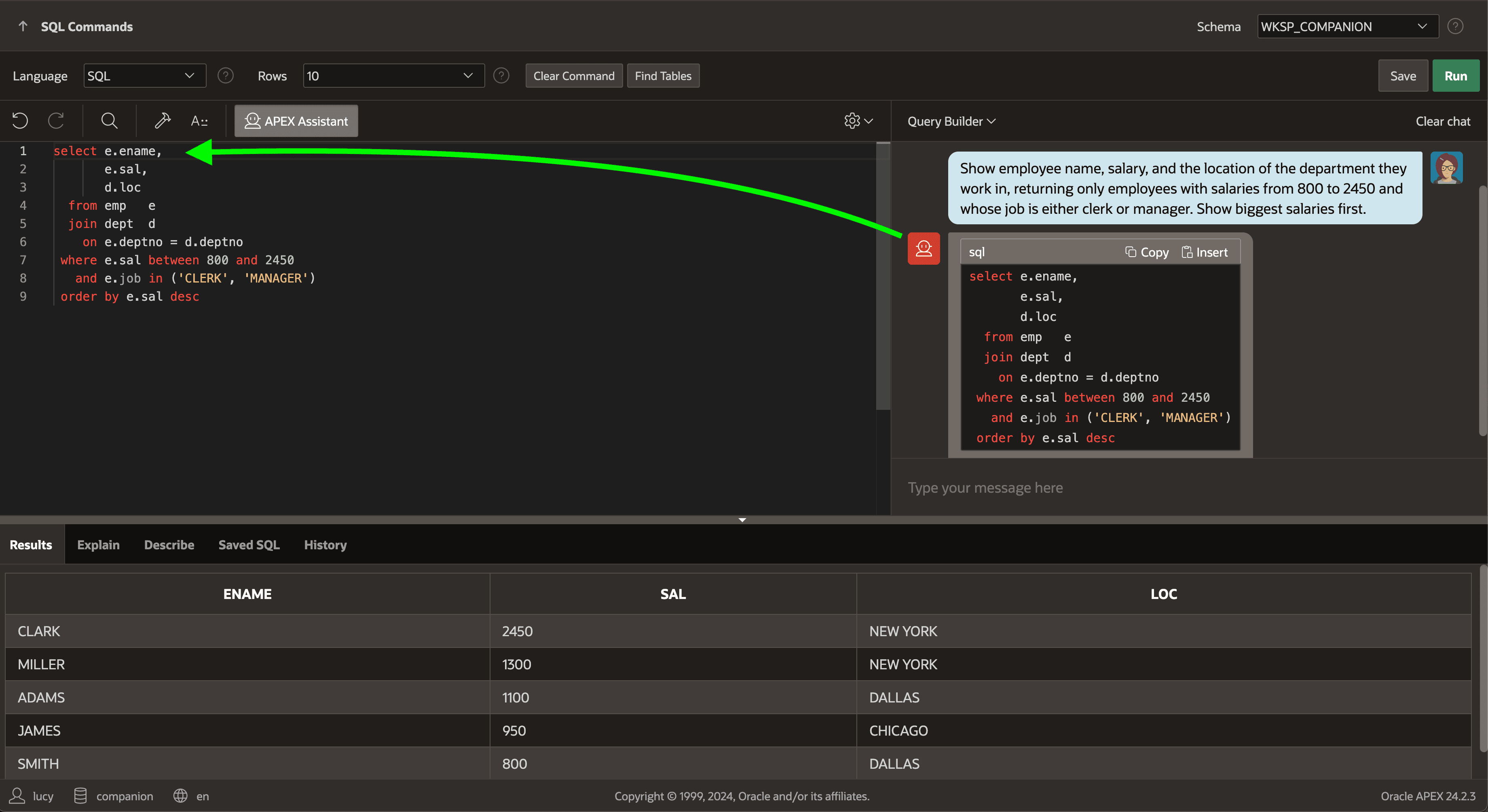Screen dimensions: 1488x812
Task: Toggle the APEX Assistant button
Action: pos(296,121)
